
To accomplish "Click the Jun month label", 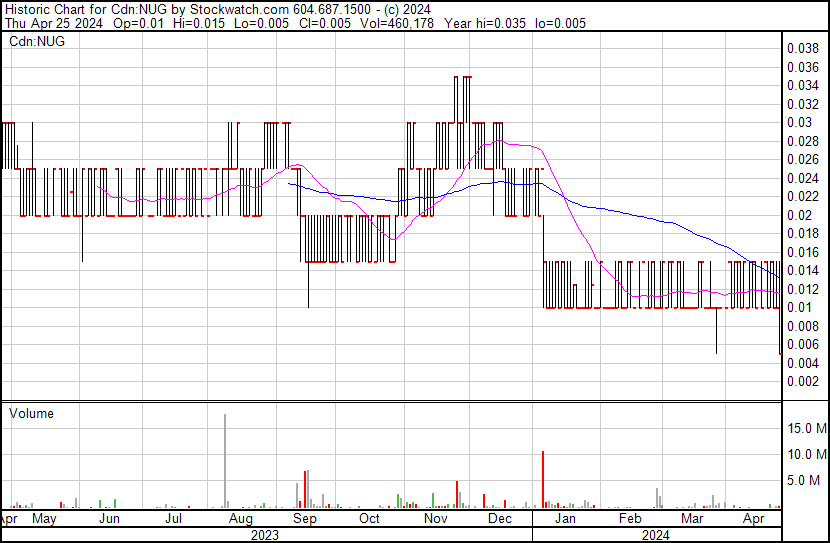I will pos(110,519).
